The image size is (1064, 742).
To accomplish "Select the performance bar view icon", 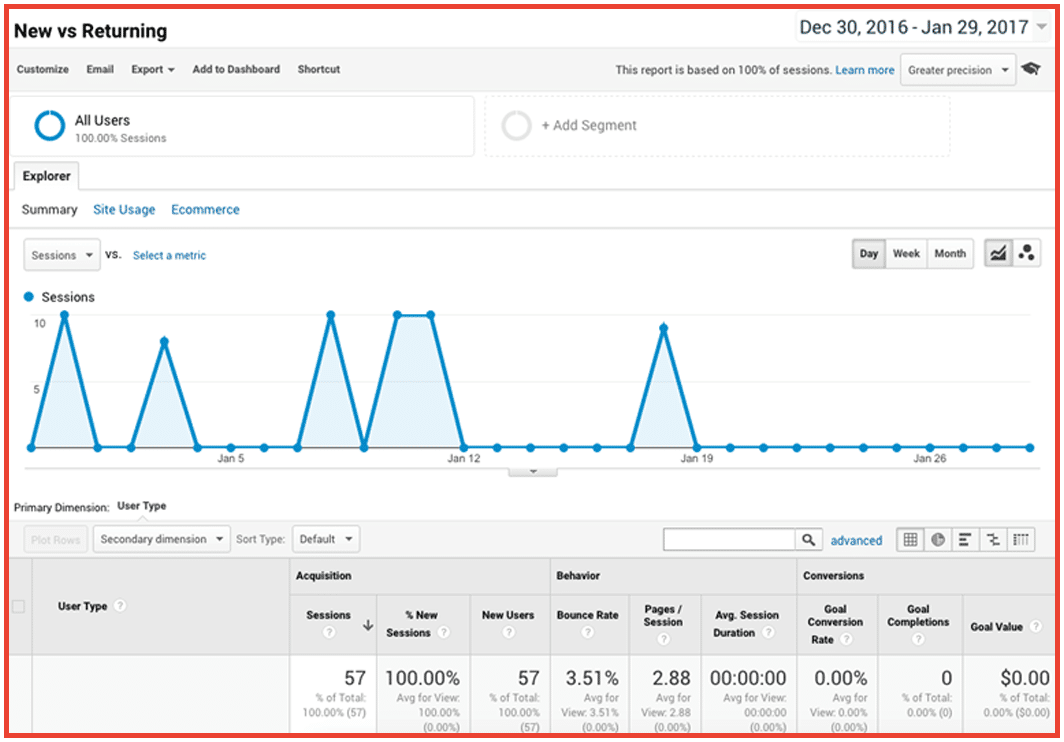I will [965, 540].
